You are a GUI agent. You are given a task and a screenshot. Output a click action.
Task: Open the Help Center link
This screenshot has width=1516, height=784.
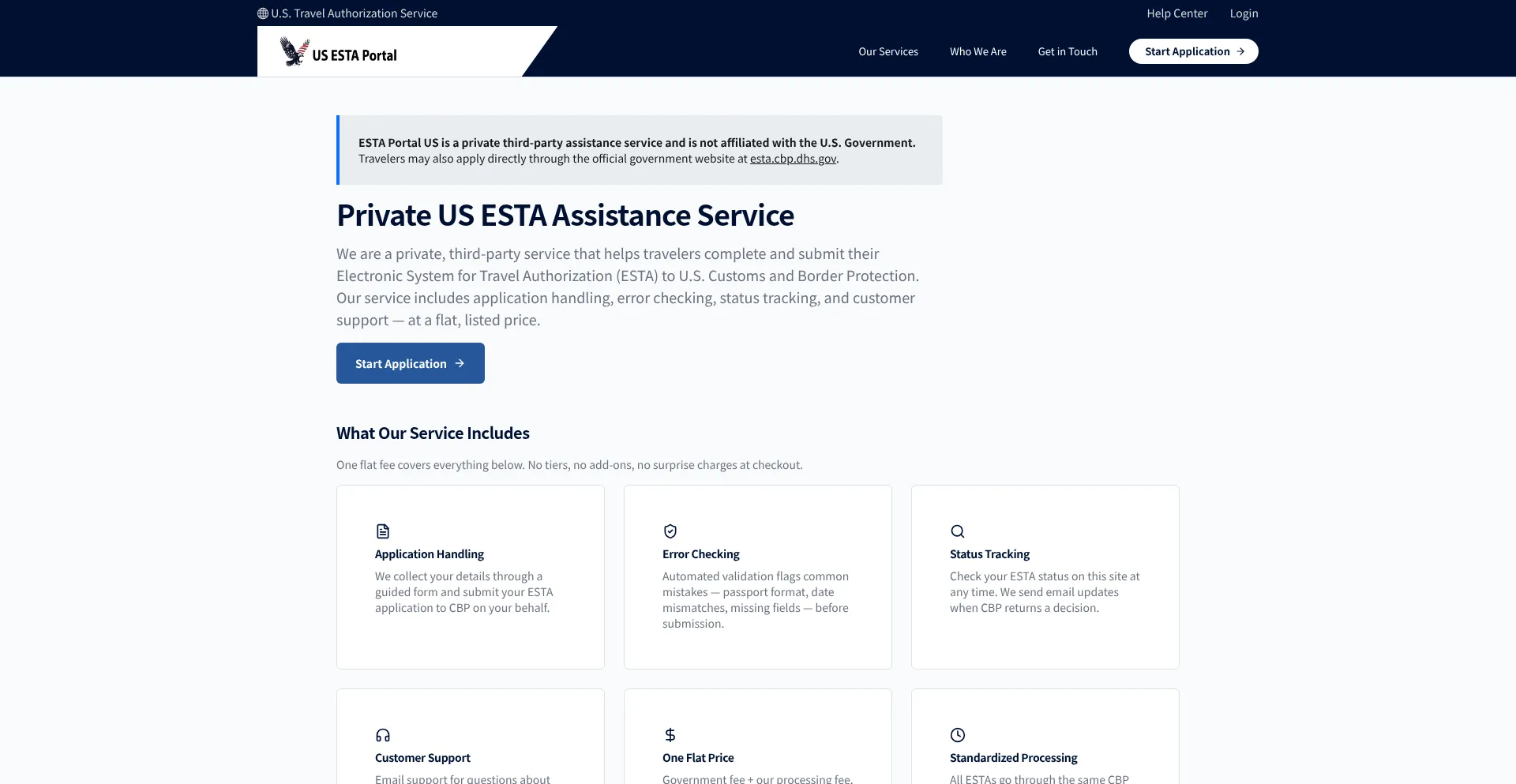1177,13
